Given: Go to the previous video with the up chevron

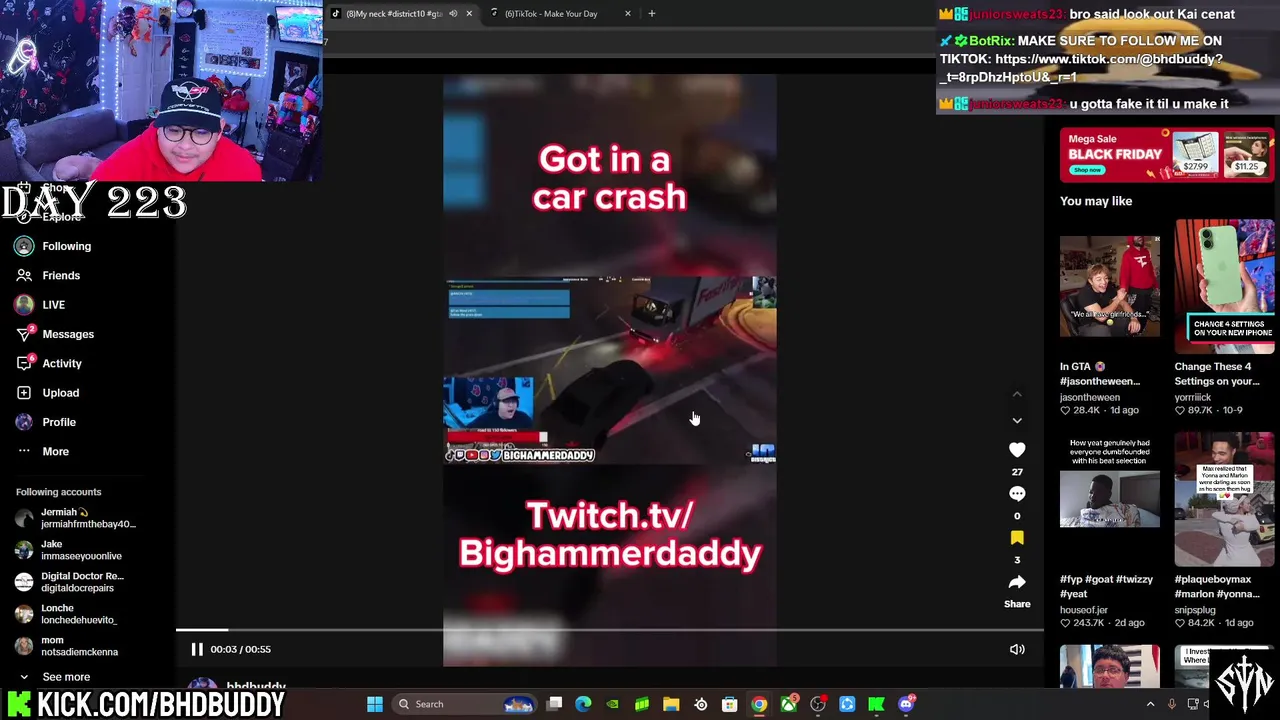Looking at the screenshot, I should tap(1017, 395).
